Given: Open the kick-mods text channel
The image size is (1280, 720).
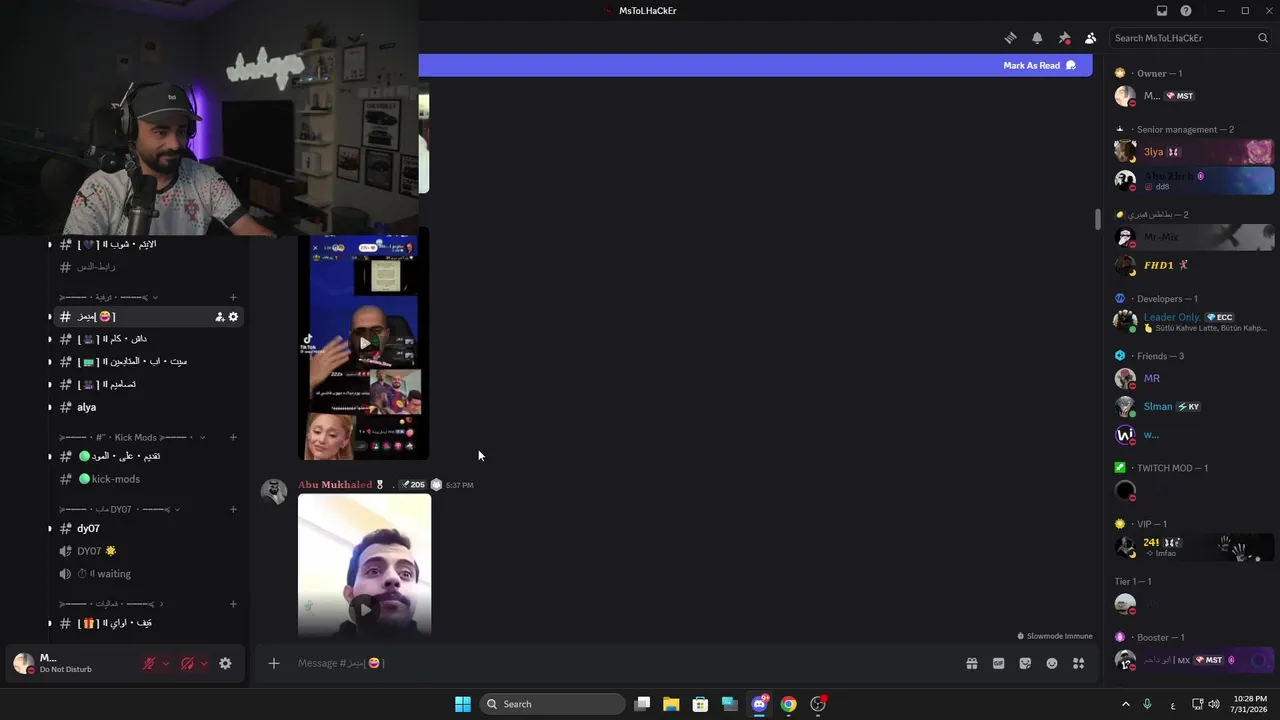Looking at the screenshot, I should pos(148,479).
